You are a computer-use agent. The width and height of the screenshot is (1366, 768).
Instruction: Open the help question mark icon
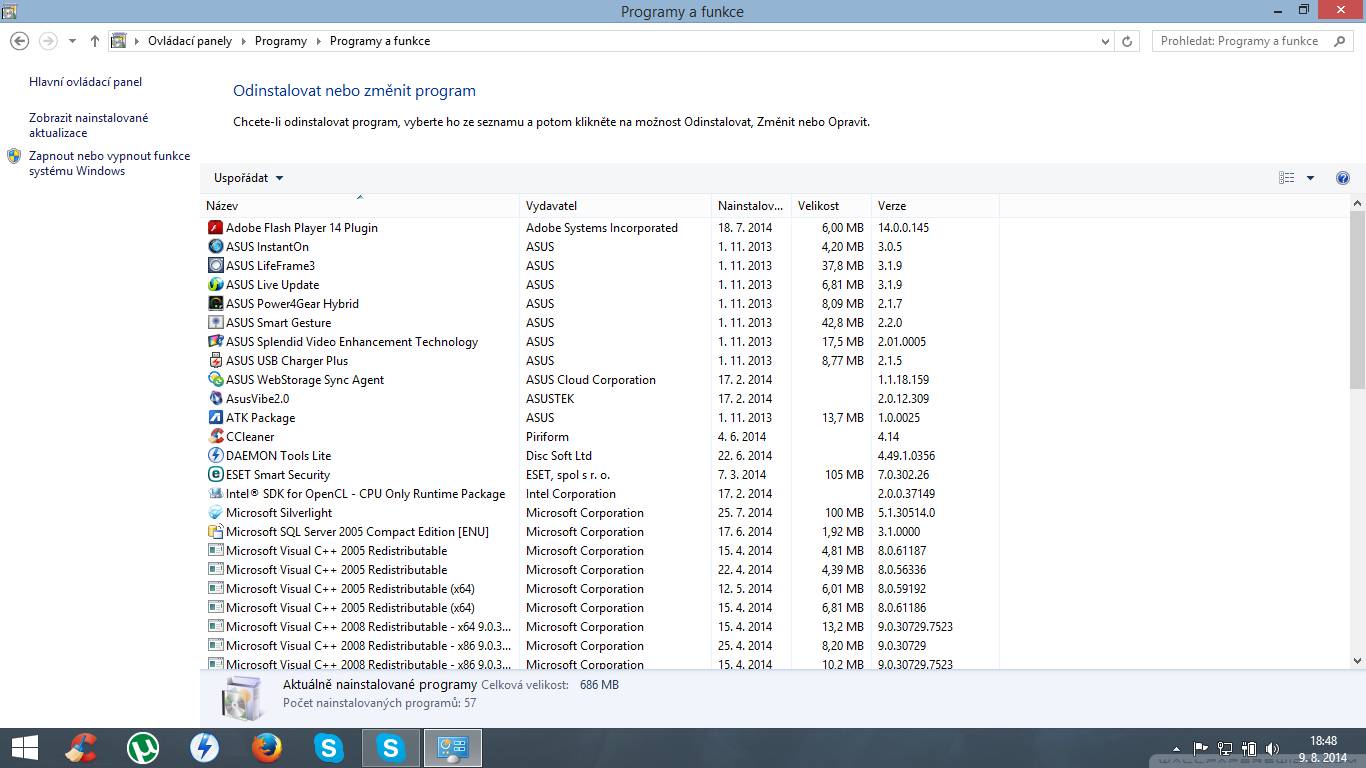click(x=1343, y=178)
